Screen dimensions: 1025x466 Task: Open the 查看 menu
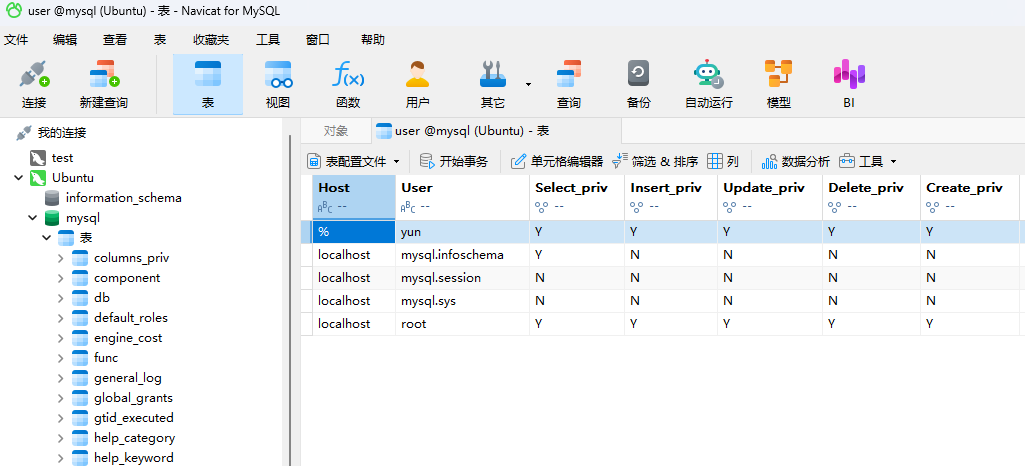(x=115, y=40)
